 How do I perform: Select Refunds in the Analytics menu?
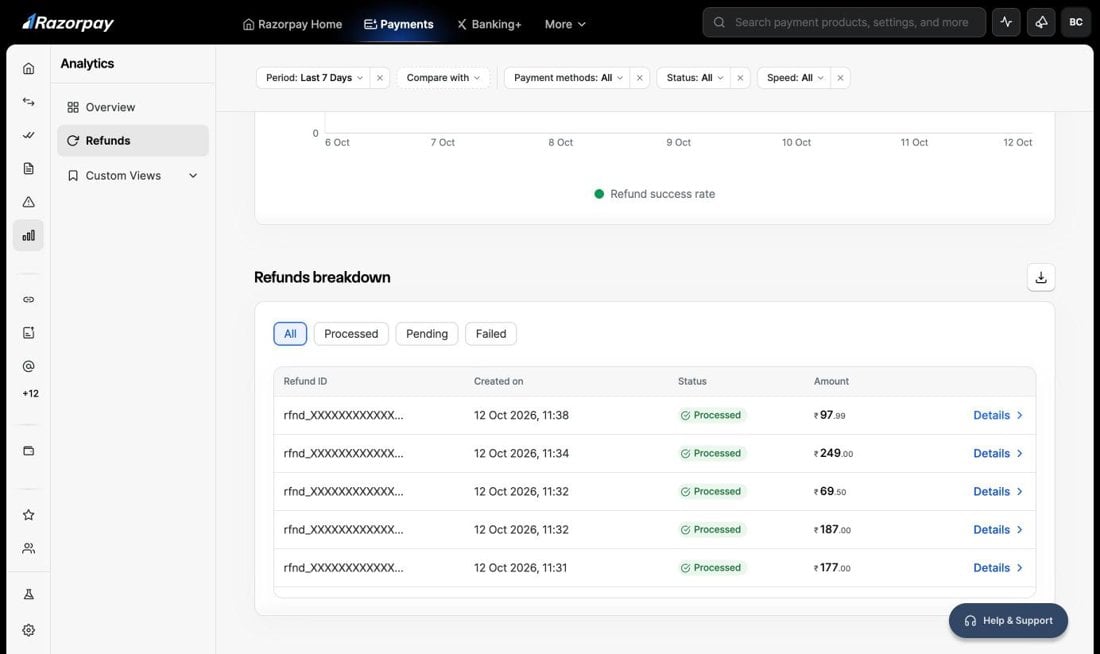tap(133, 140)
